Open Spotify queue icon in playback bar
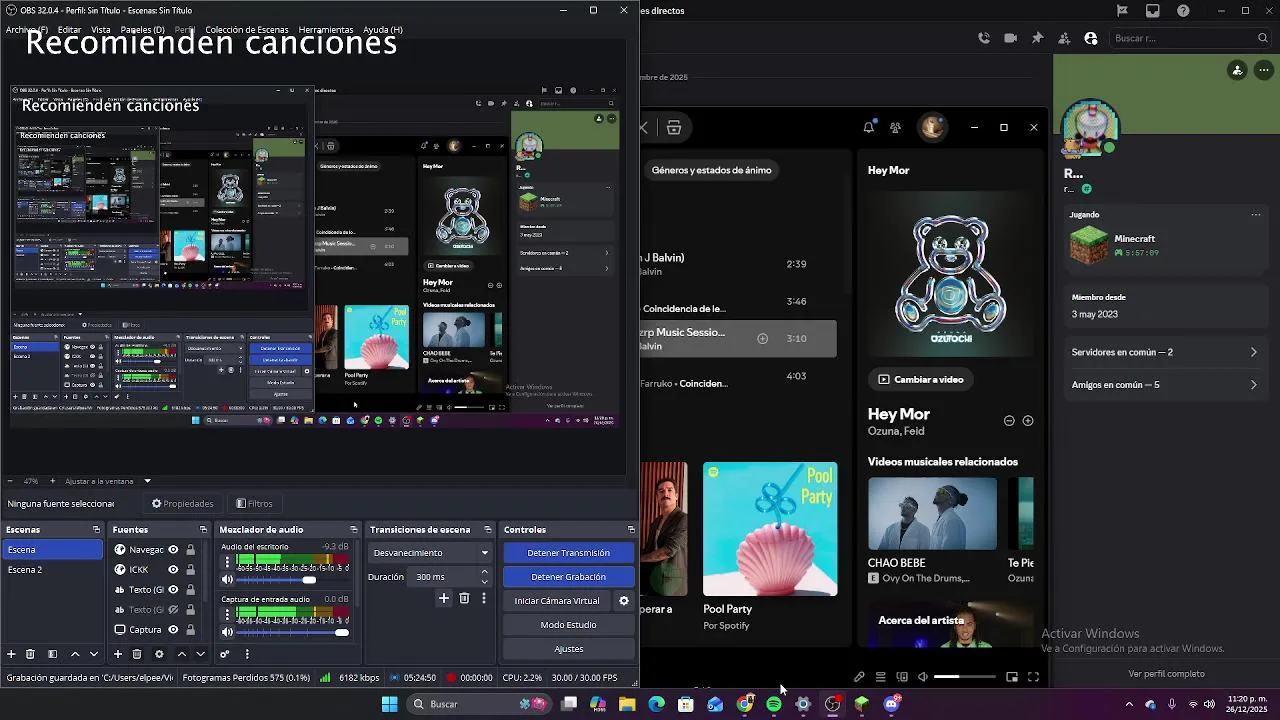The height and width of the screenshot is (720, 1280). click(x=880, y=677)
